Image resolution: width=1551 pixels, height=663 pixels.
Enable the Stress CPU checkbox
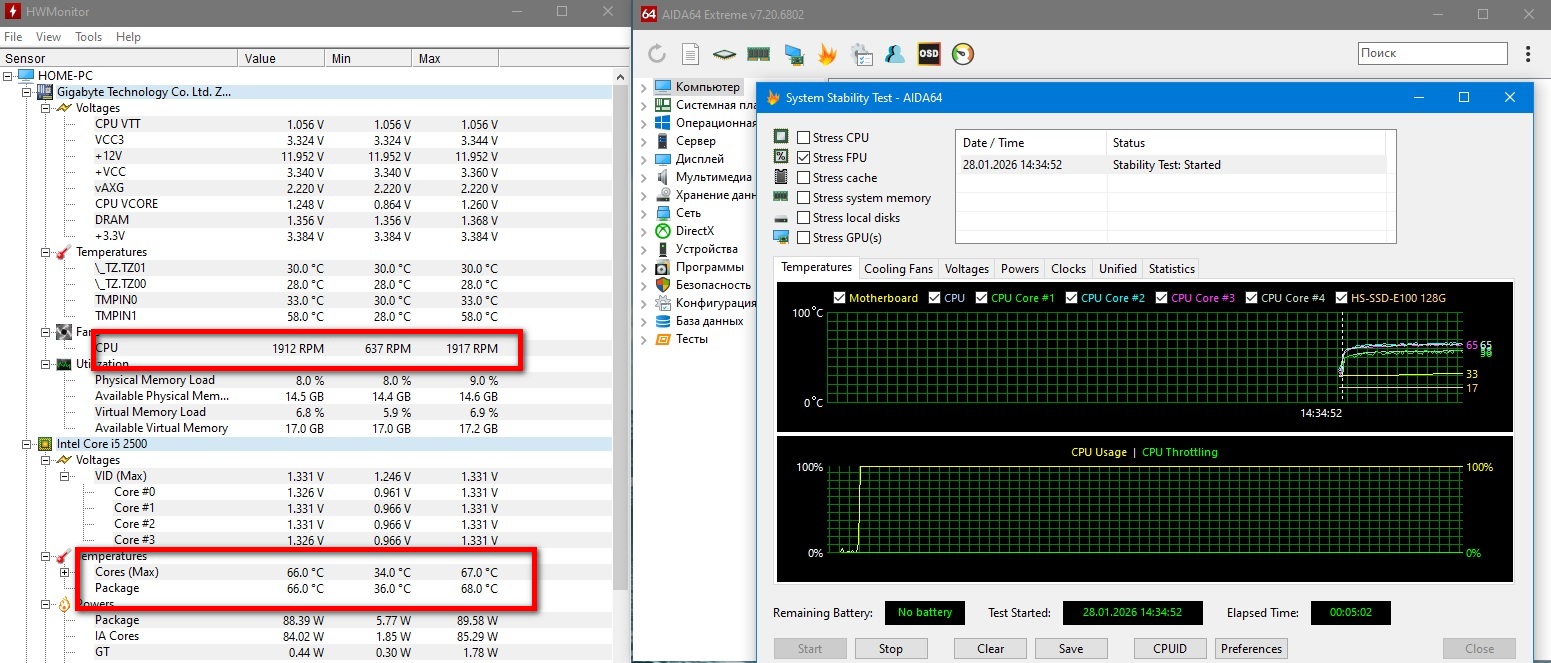coord(804,137)
